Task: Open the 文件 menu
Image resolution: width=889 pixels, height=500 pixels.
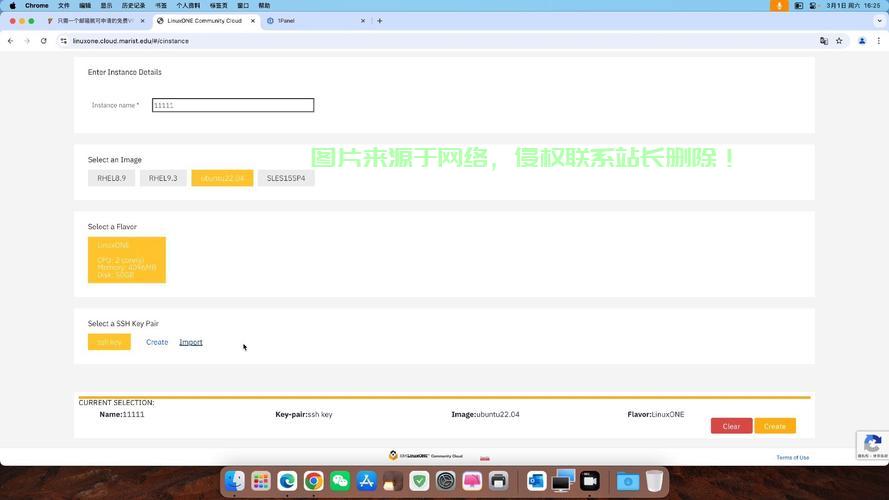Action: coord(64,5)
